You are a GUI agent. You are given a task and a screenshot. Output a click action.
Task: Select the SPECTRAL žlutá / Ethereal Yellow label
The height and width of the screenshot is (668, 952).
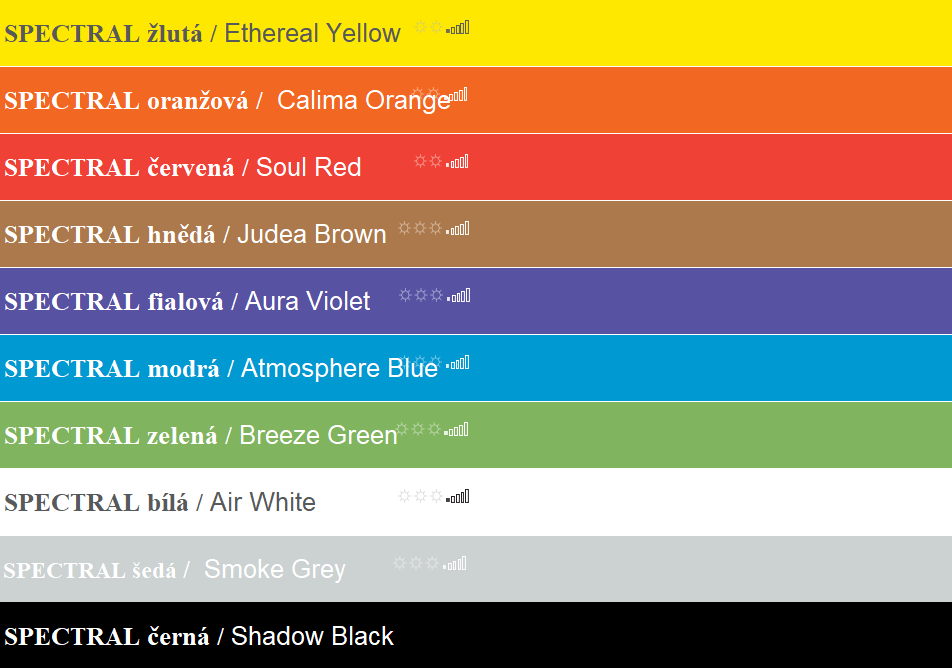coord(202,33)
